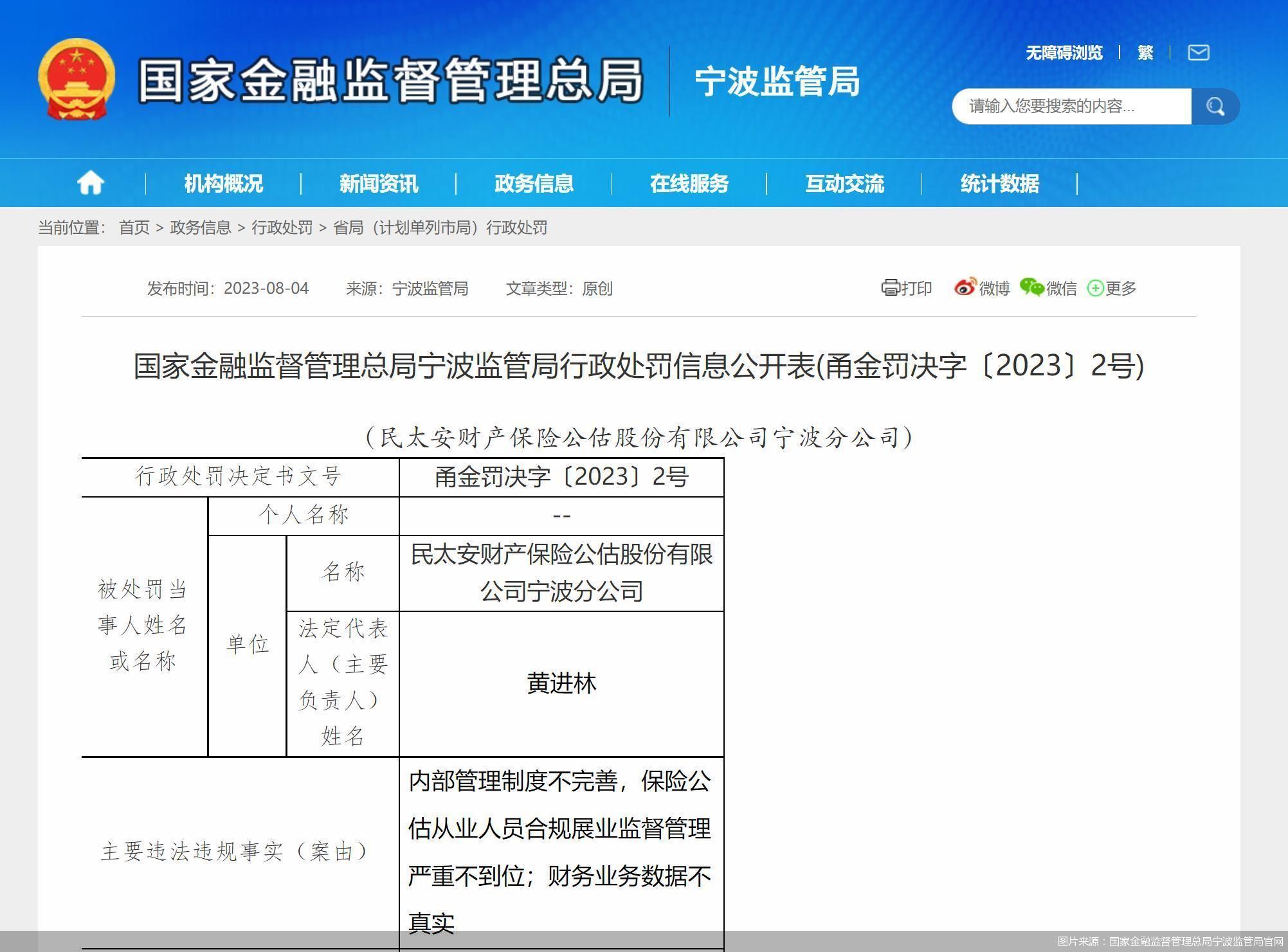The width and height of the screenshot is (1288, 952).
Task: Click 首页 in the breadcrumb
Action: (134, 228)
